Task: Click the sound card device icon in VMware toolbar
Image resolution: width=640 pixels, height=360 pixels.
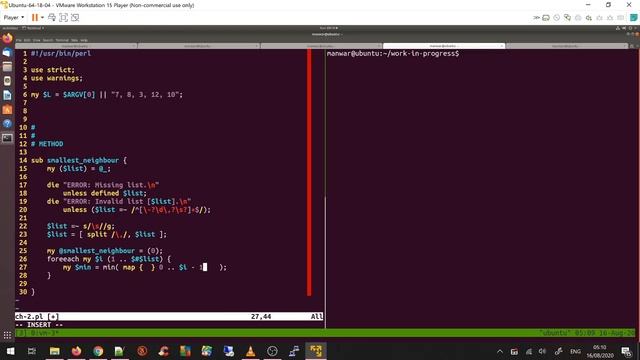Action: pyautogui.click(x=589, y=18)
